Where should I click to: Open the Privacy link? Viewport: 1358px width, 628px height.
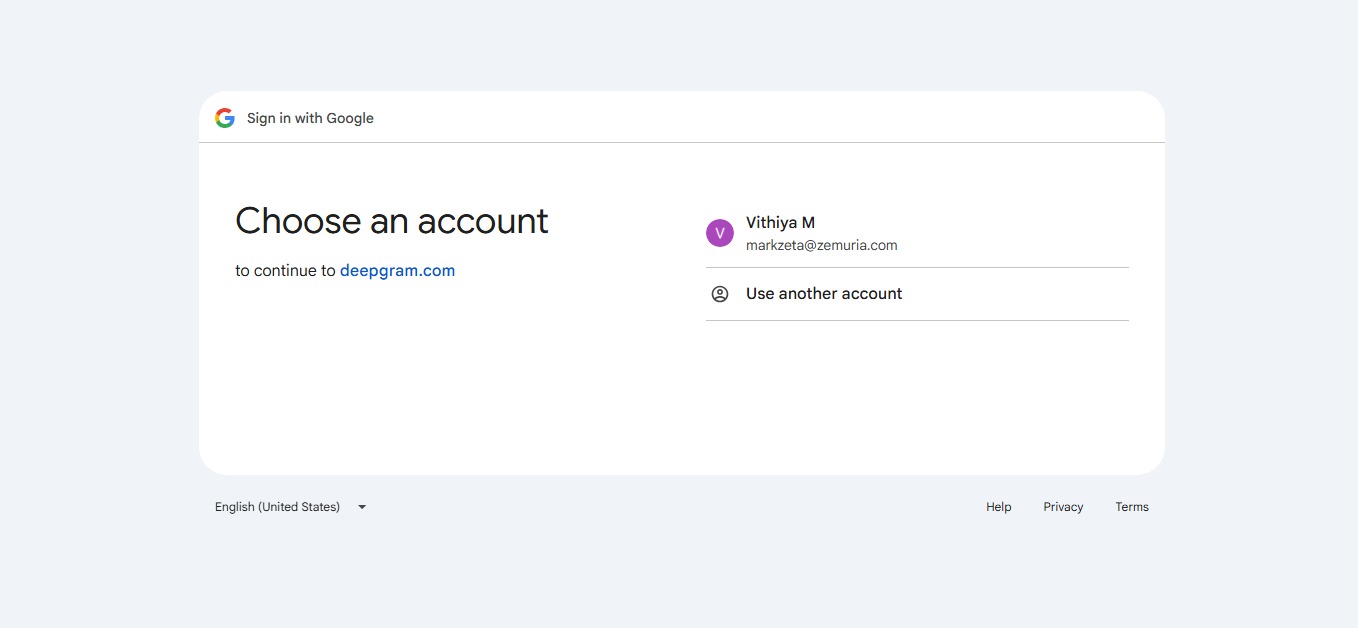[1063, 507]
